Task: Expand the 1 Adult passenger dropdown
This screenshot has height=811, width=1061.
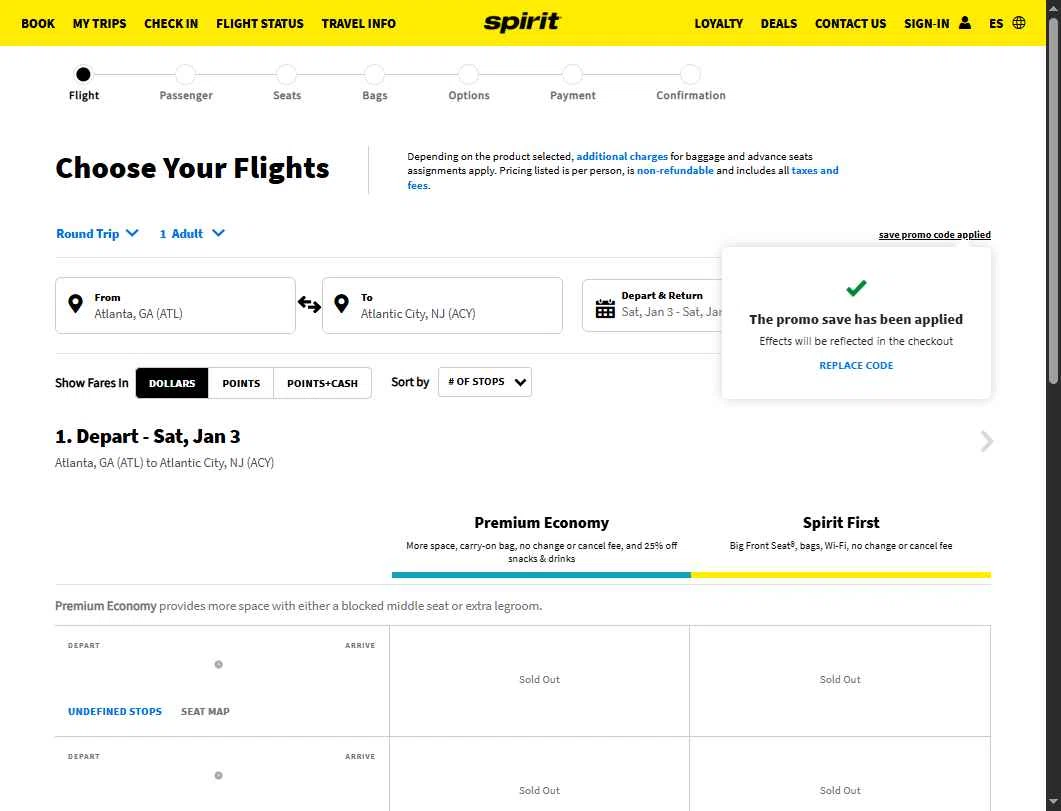Action: 192,234
